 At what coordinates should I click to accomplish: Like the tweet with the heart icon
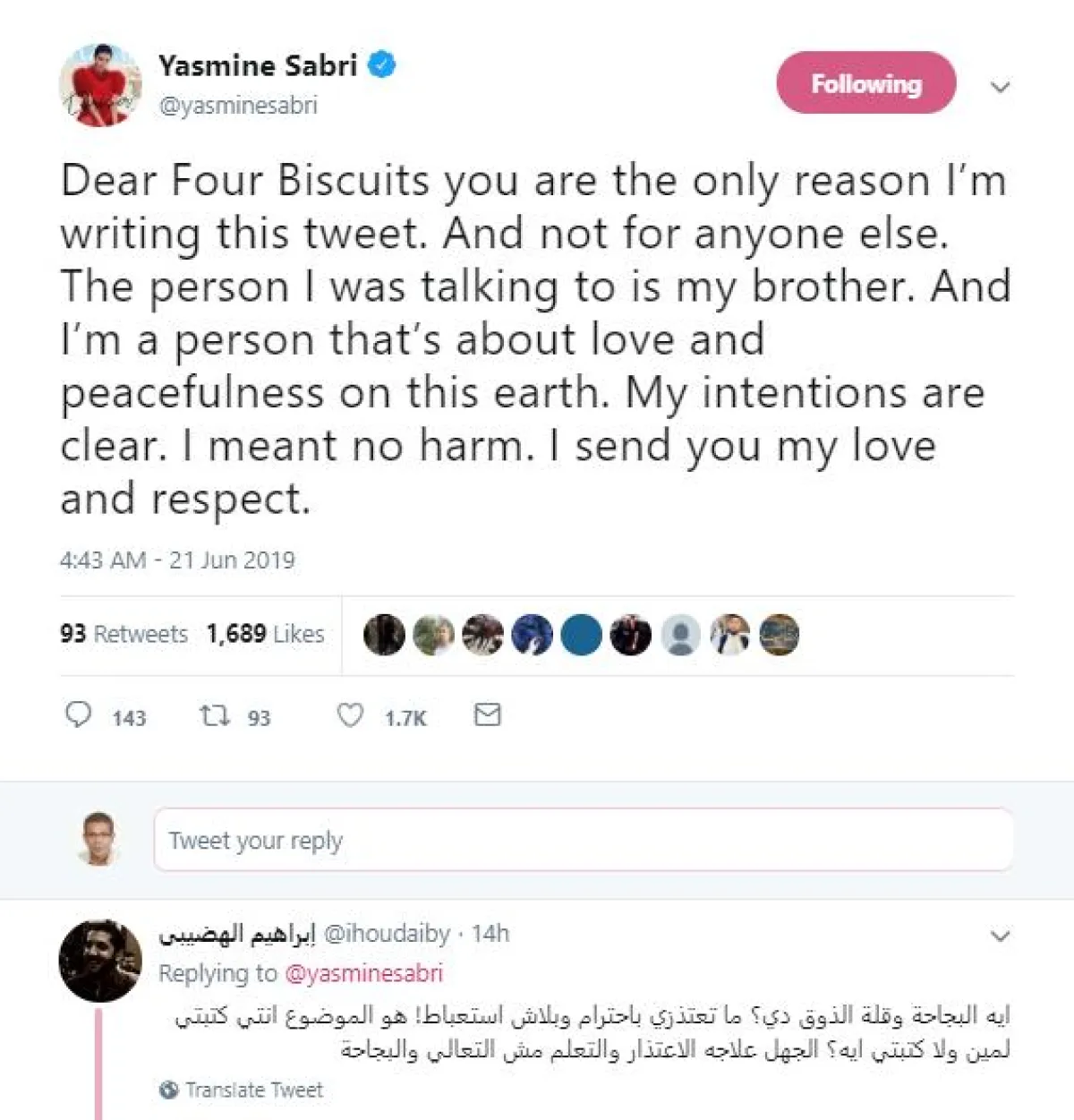tap(350, 715)
